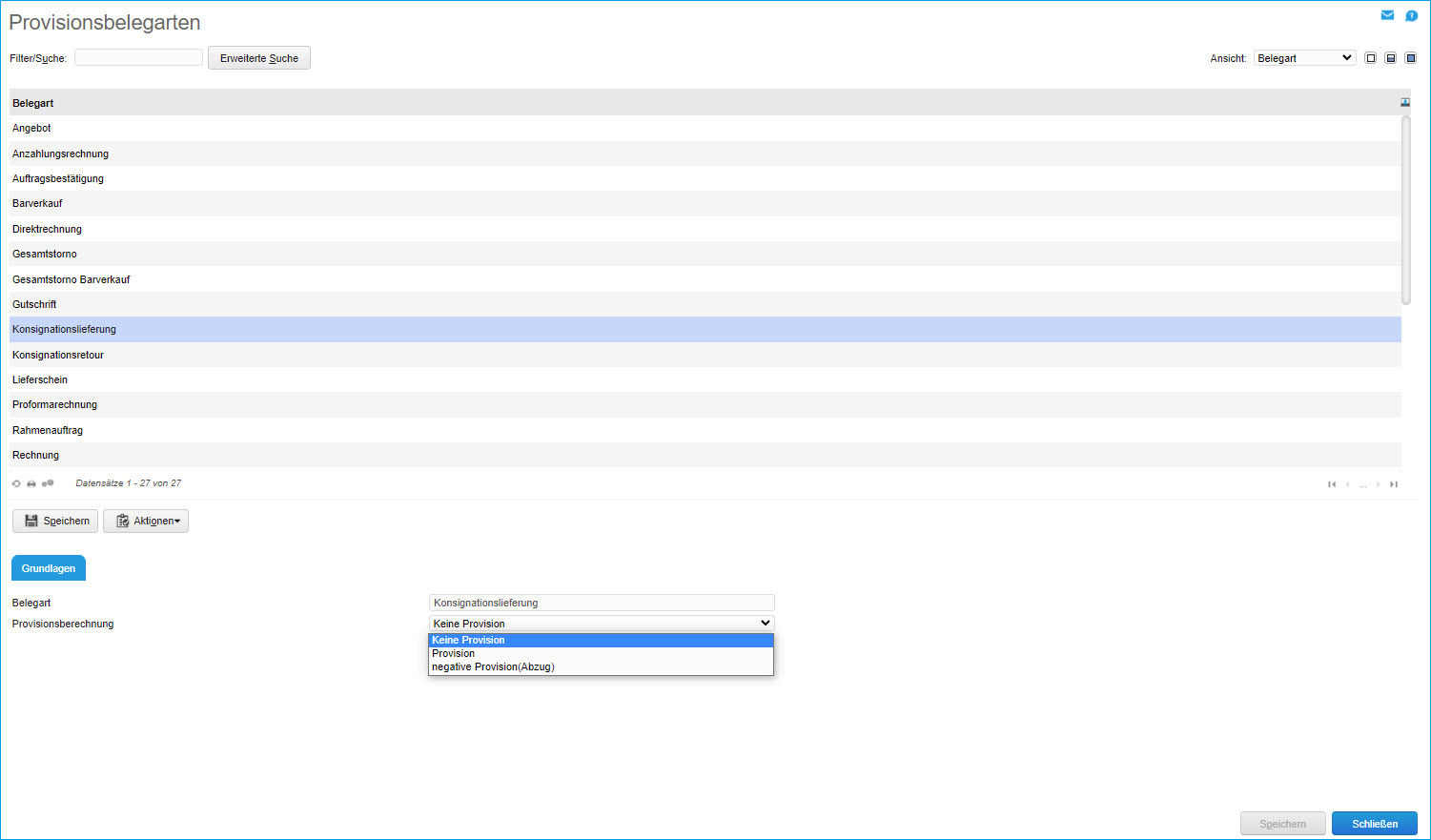This screenshot has width=1431, height=840.
Task: Click the Schließen button
Action: pyautogui.click(x=1375, y=824)
